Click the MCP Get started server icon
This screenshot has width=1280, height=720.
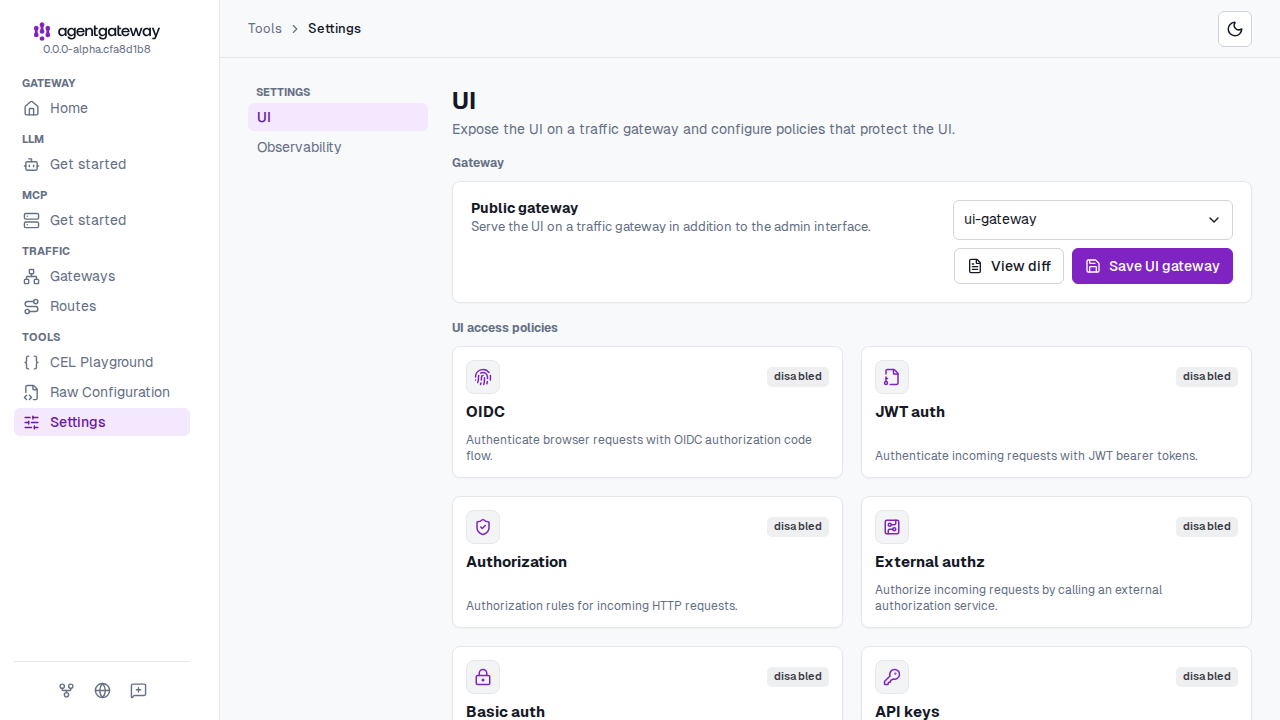tap(32, 220)
